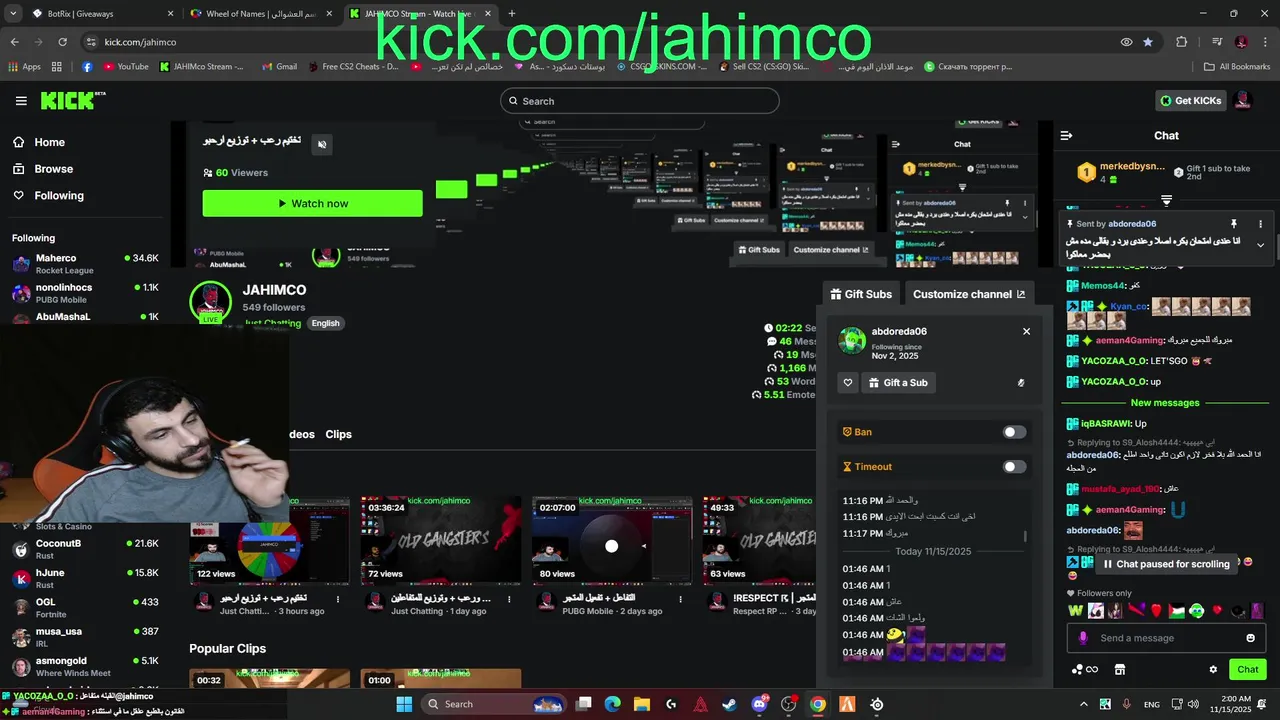
Task: Open options for the 1 day ago video
Action: coord(511,600)
